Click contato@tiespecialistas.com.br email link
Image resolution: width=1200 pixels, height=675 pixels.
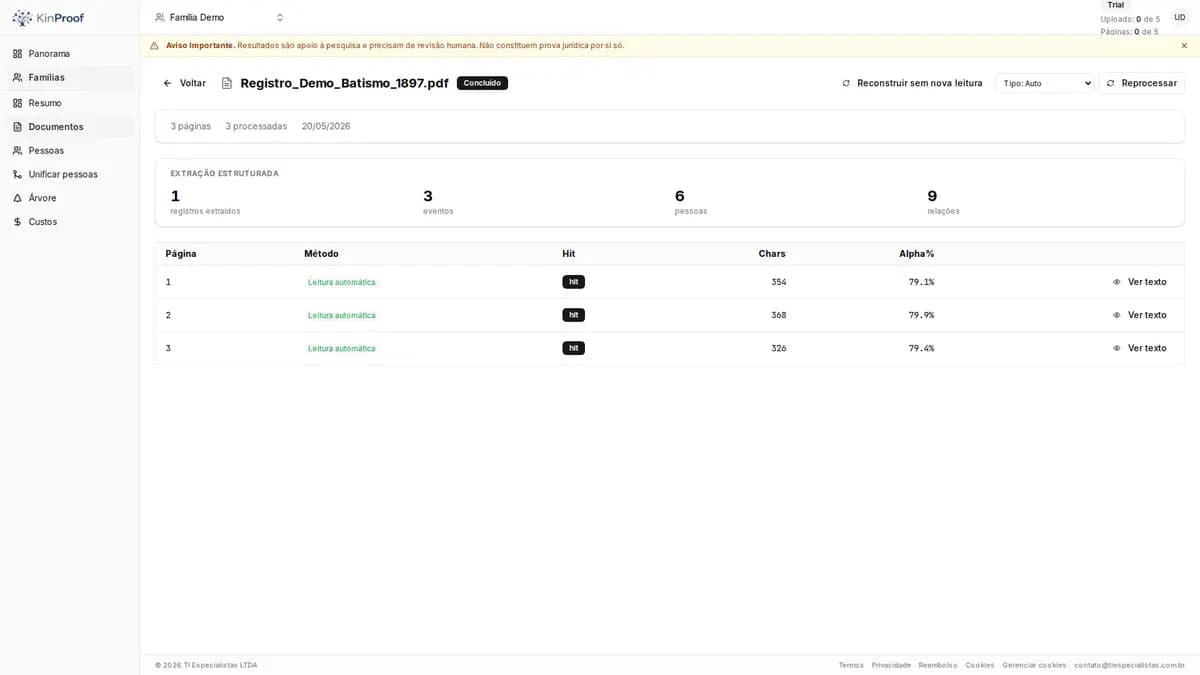pyautogui.click(x=1129, y=665)
